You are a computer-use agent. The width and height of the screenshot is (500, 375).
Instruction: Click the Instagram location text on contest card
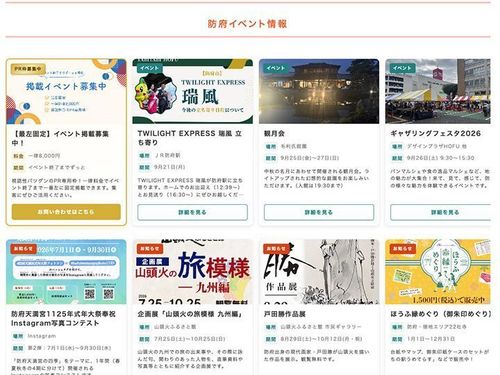tap(42, 336)
